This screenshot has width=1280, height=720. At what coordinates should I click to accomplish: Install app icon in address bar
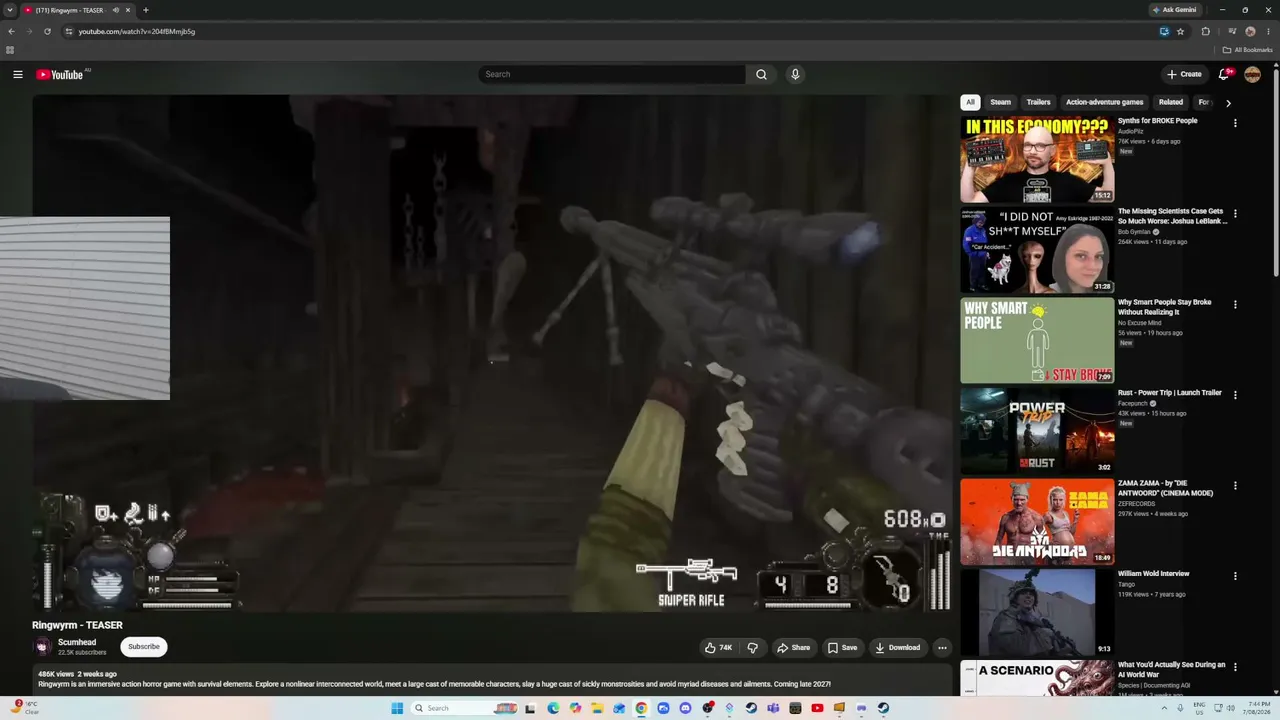click(x=1164, y=31)
